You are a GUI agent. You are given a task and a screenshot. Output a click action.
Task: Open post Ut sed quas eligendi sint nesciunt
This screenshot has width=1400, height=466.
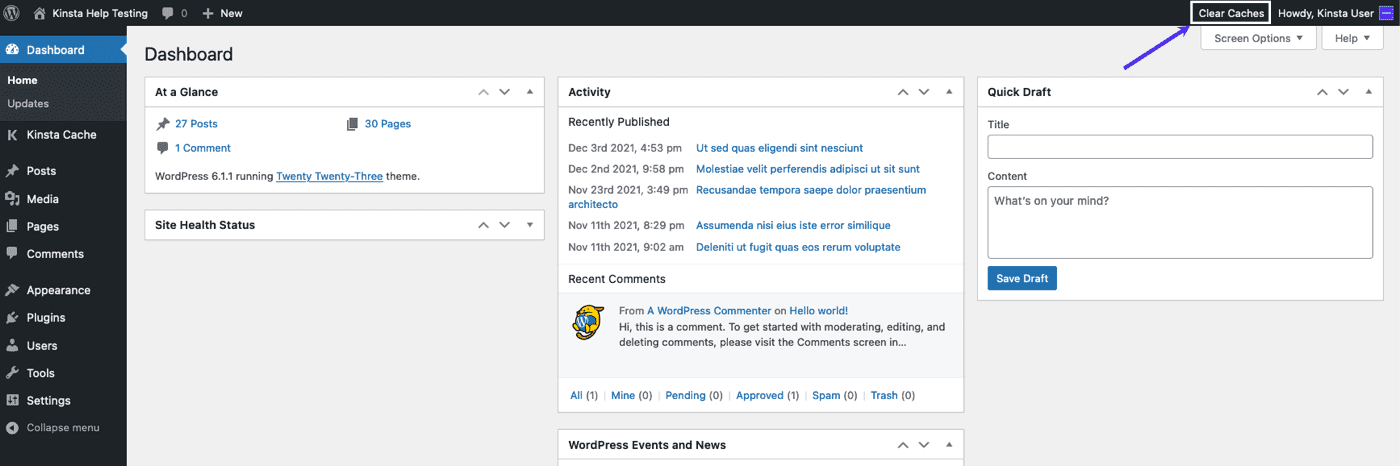point(779,148)
